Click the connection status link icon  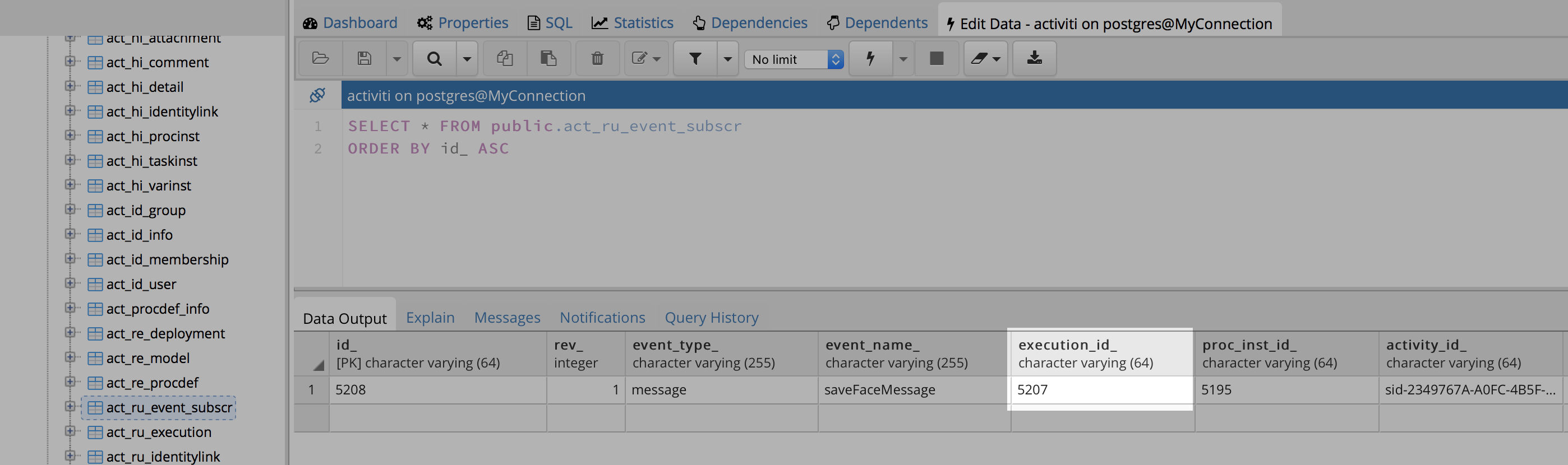317,95
